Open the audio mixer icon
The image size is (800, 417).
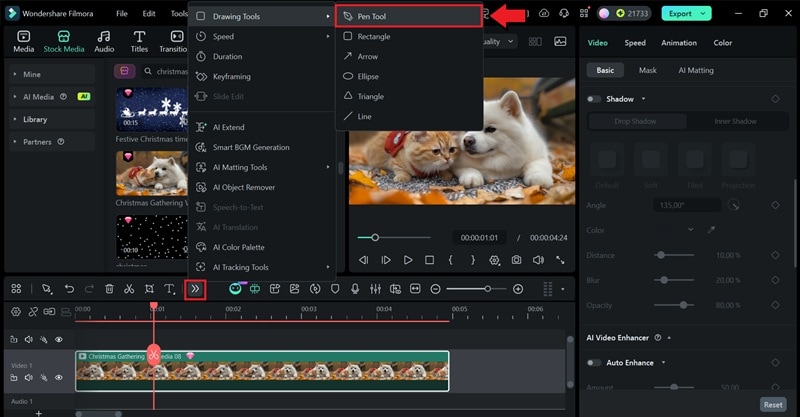pyautogui.click(x=376, y=289)
